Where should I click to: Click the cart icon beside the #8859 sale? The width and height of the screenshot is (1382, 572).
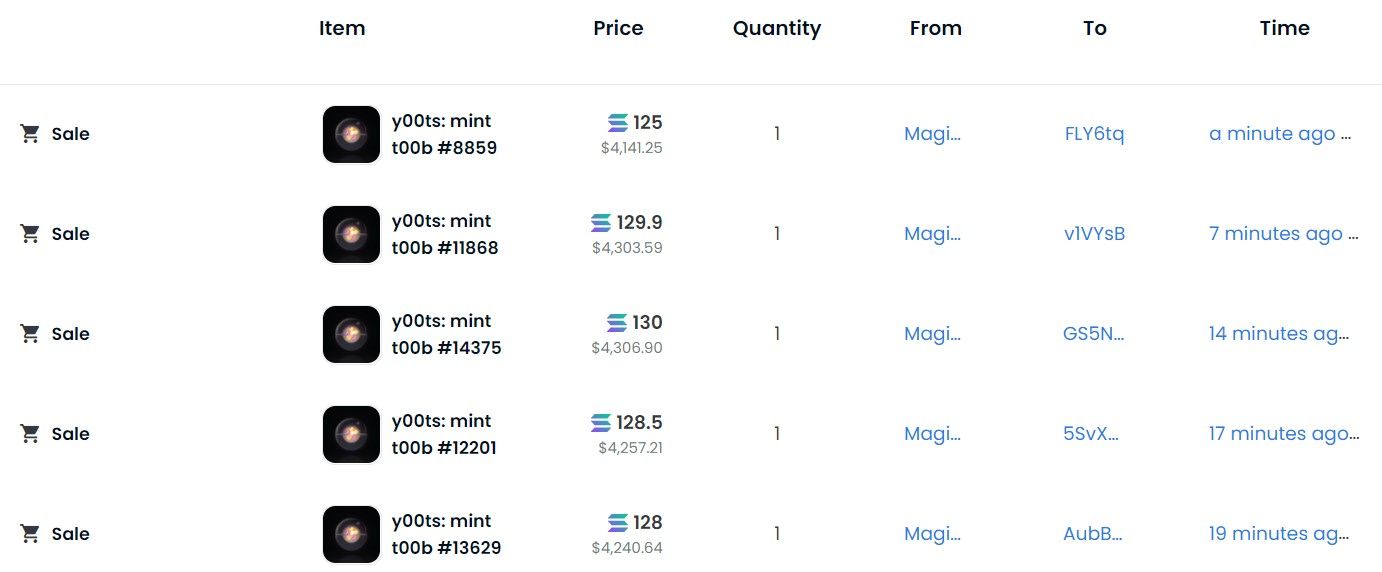tap(30, 134)
